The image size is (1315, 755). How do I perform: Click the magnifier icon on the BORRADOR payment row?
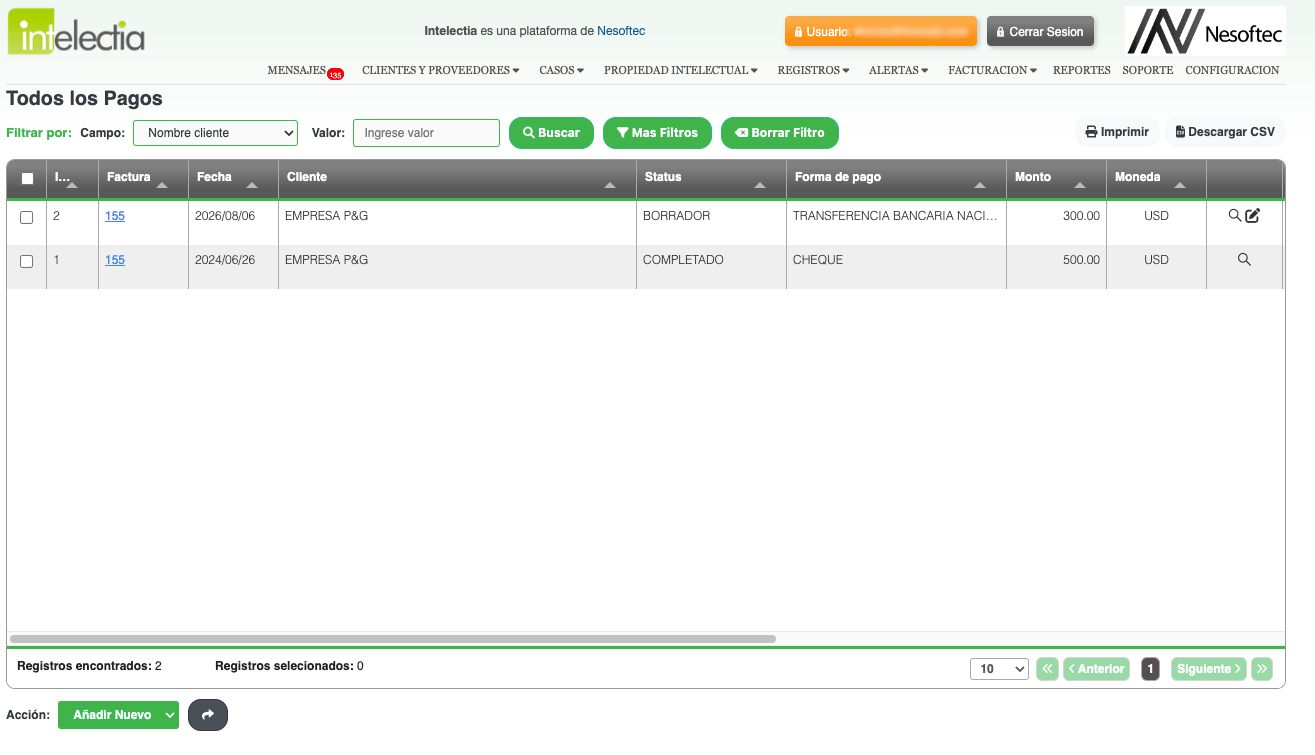[1235, 215]
